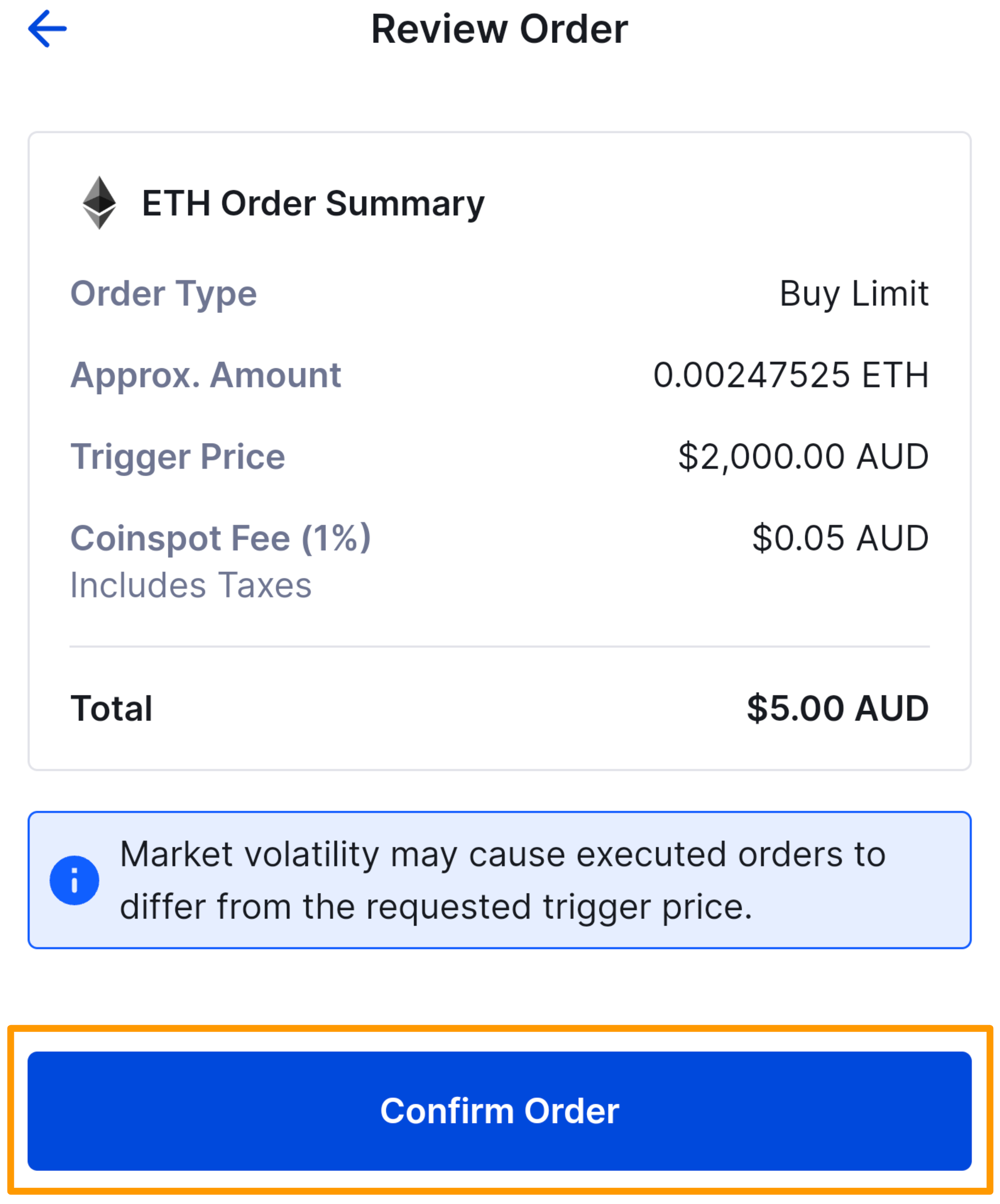Image resolution: width=1000 pixels, height=1204 pixels.
Task: Click the $0.05 AUD fee value
Action: pos(840,538)
